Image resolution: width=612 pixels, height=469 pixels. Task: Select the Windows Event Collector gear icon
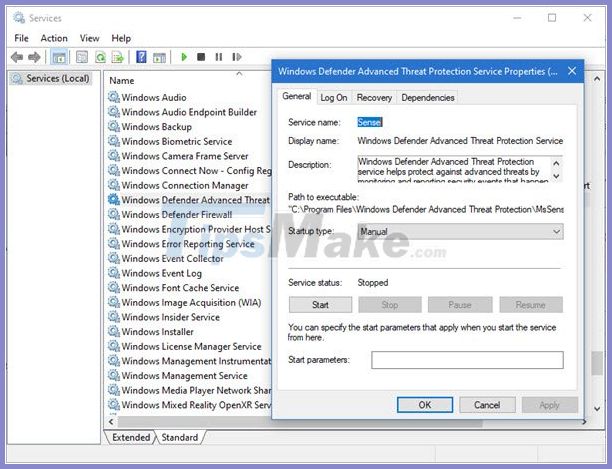[114, 258]
